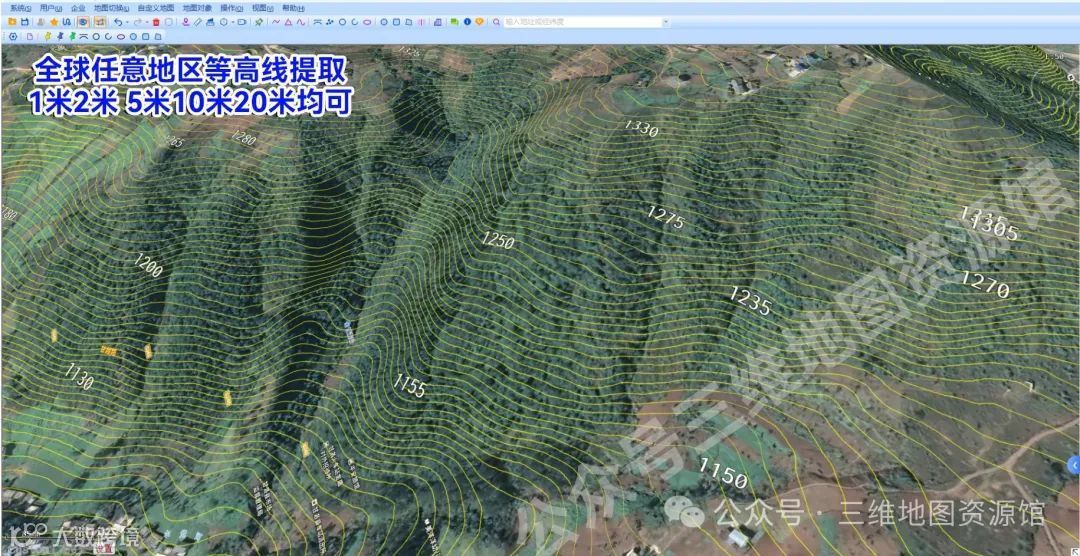Click the yellow map marker near contour 1130
This screenshot has height=556, width=1080.
tap(54, 336)
